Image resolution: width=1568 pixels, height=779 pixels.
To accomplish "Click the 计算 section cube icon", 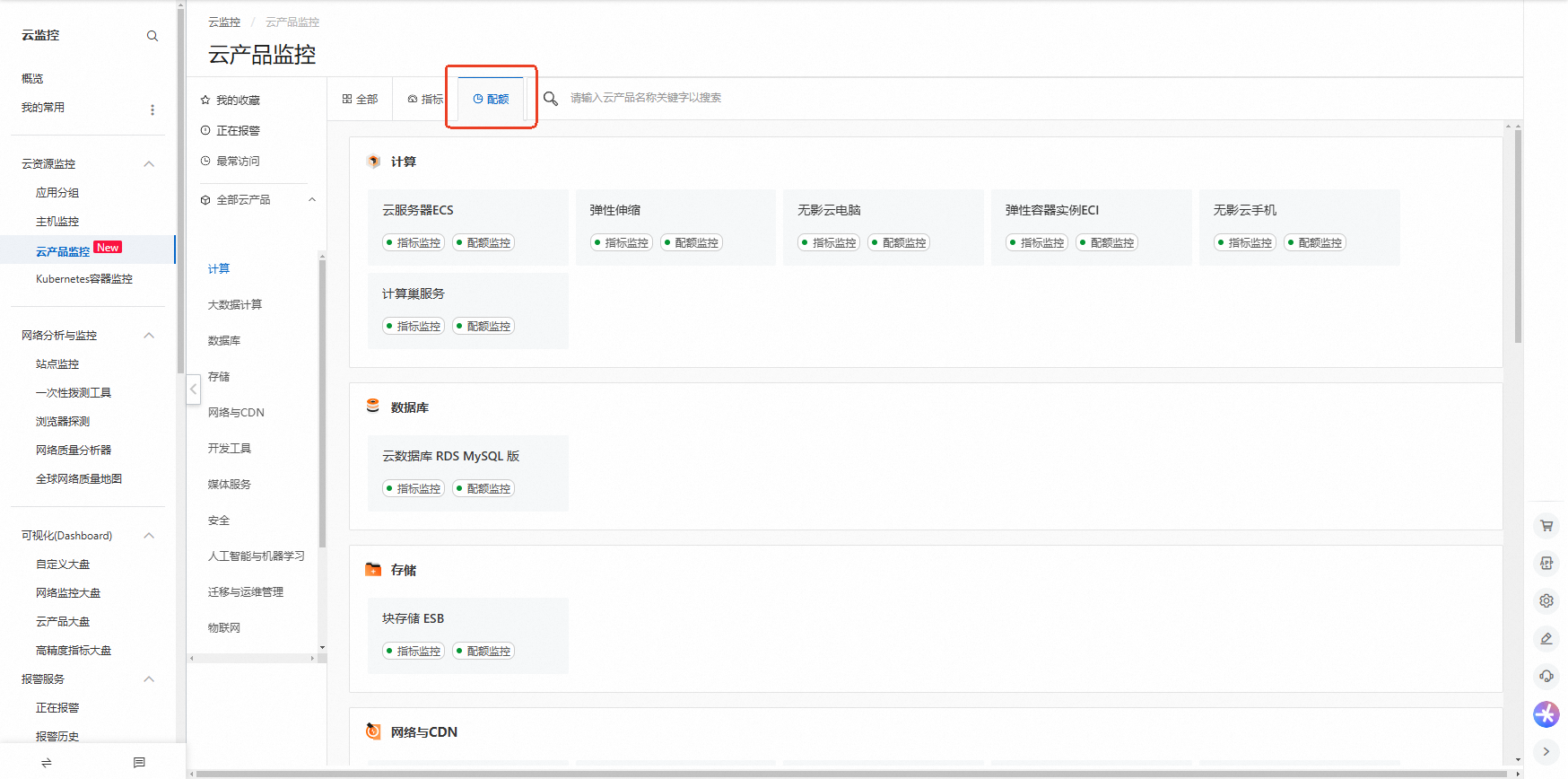I will point(373,162).
